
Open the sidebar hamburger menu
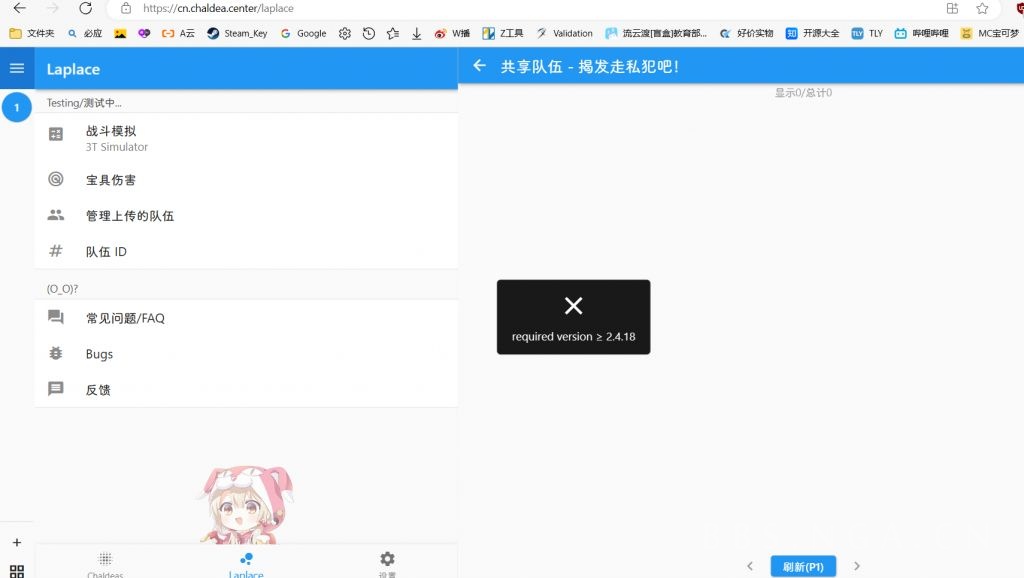(x=16, y=68)
